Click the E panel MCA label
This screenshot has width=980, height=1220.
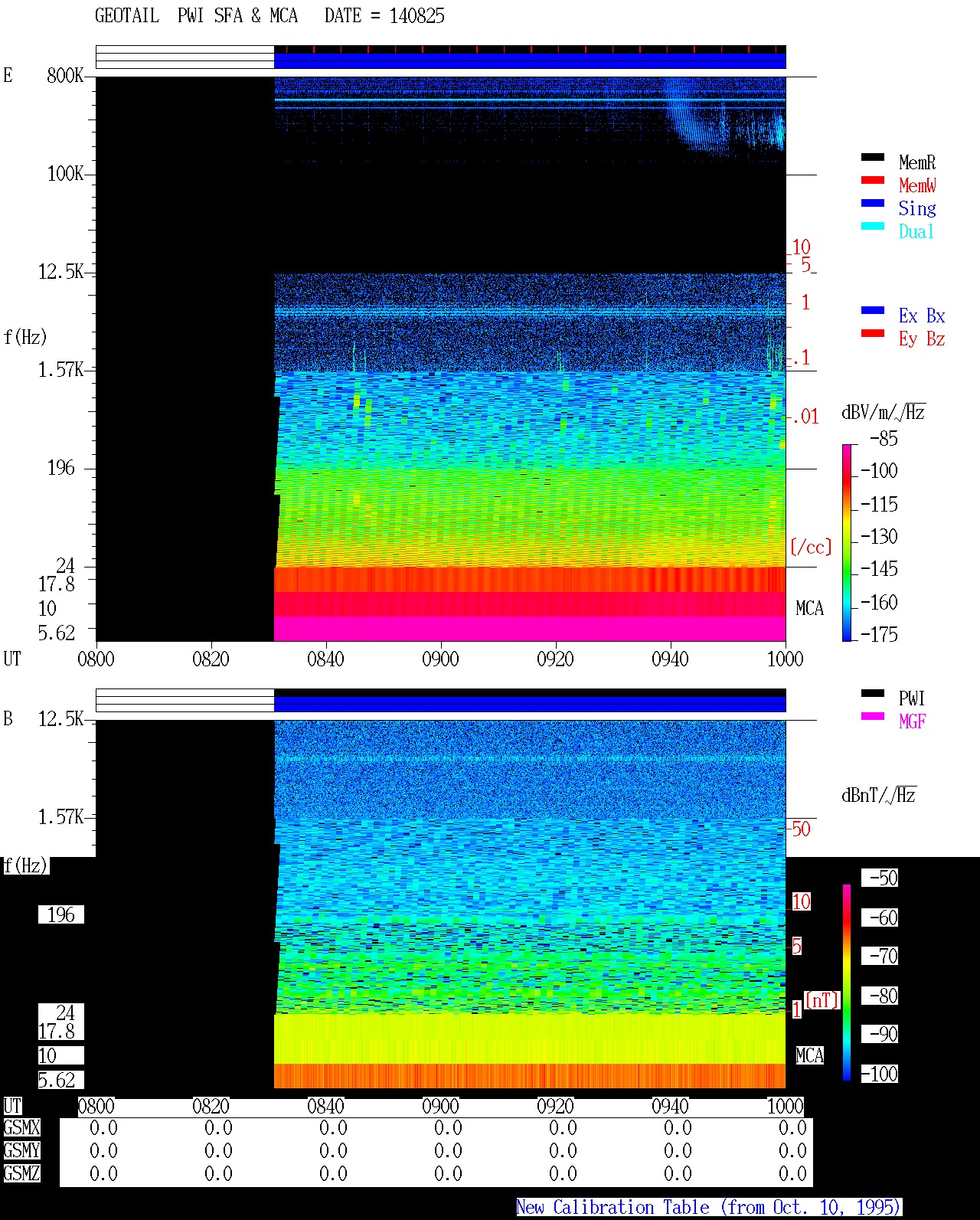click(809, 609)
